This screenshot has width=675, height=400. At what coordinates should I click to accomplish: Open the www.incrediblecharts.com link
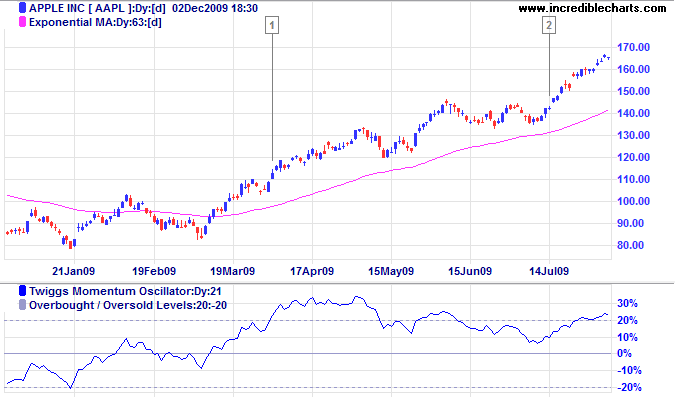[x=592, y=8]
